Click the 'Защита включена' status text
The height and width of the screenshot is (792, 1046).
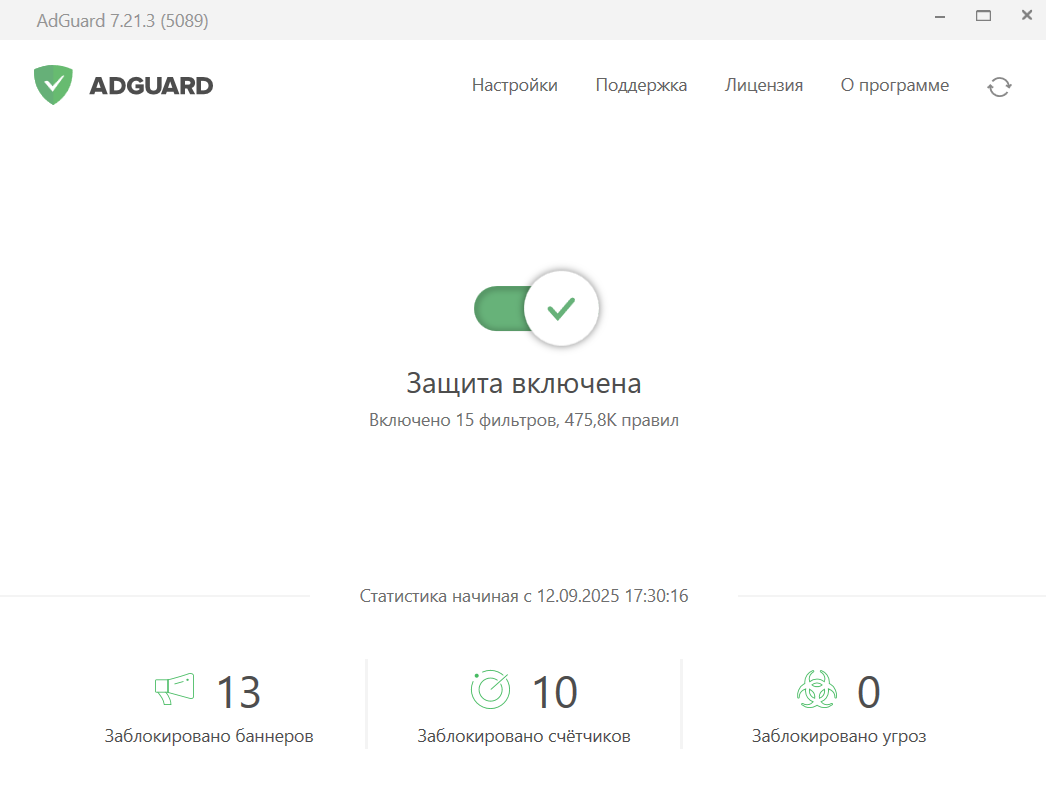524,382
